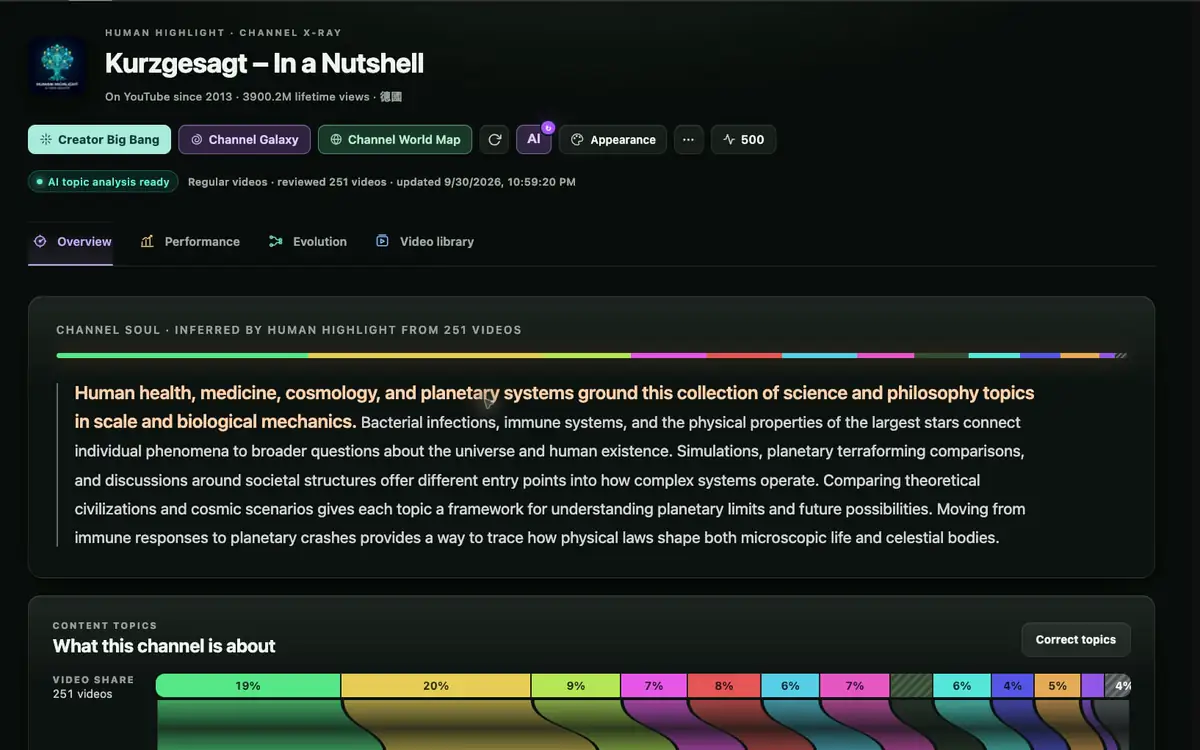1200x750 pixels.
Task: Go to the Evolution tab
Action: 308,242
